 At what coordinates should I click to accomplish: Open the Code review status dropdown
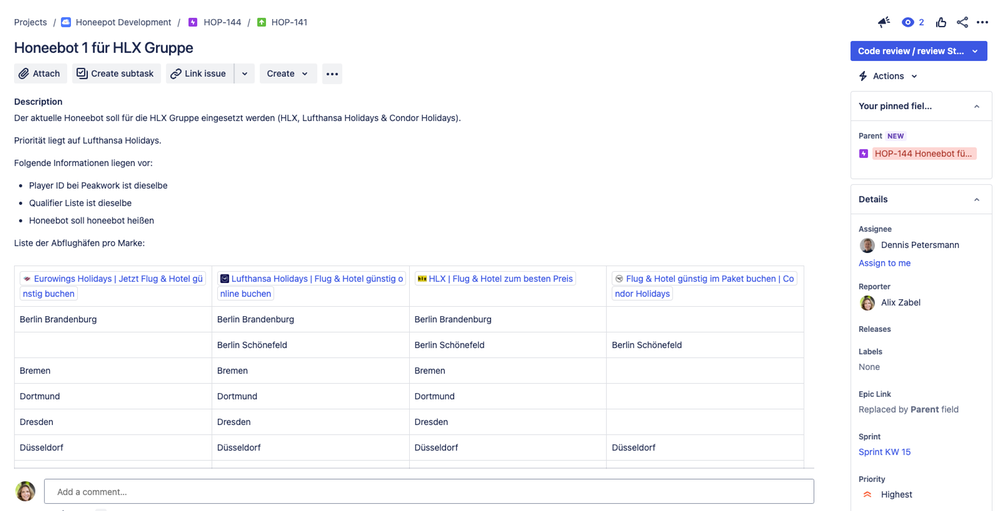[x=918, y=51]
